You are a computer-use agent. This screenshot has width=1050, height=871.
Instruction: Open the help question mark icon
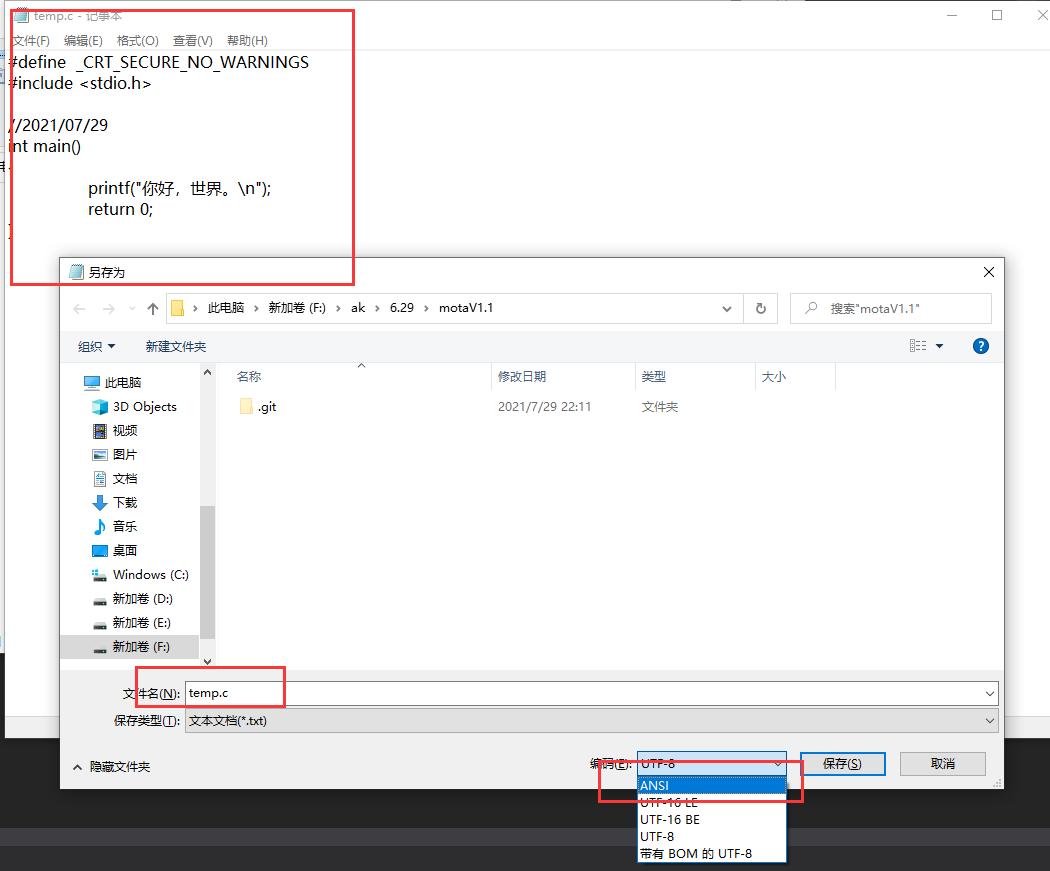click(980, 346)
